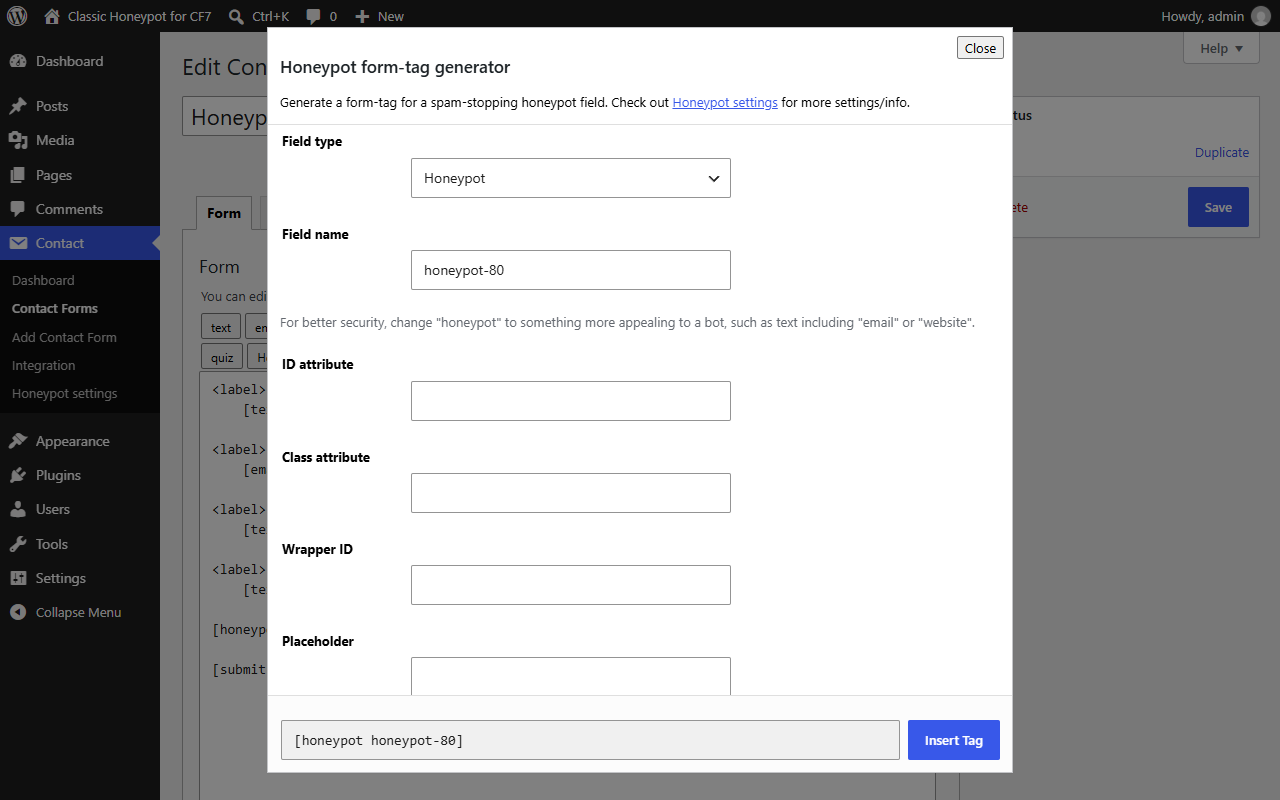The width and height of the screenshot is (1280, 800).
Task: Open the Tools menu
Action: pos(80,544)
